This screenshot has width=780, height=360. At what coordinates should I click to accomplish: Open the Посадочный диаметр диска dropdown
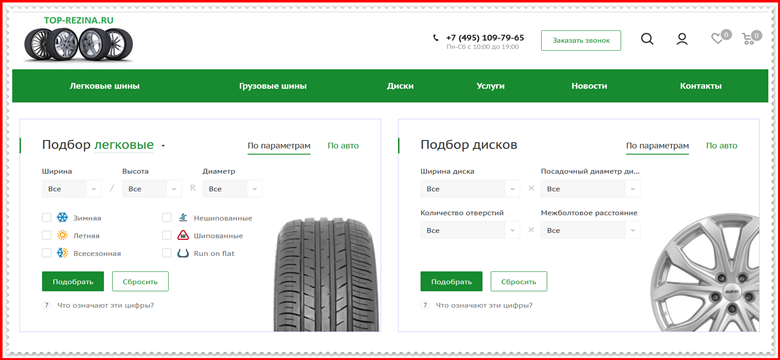pos(590,189)
